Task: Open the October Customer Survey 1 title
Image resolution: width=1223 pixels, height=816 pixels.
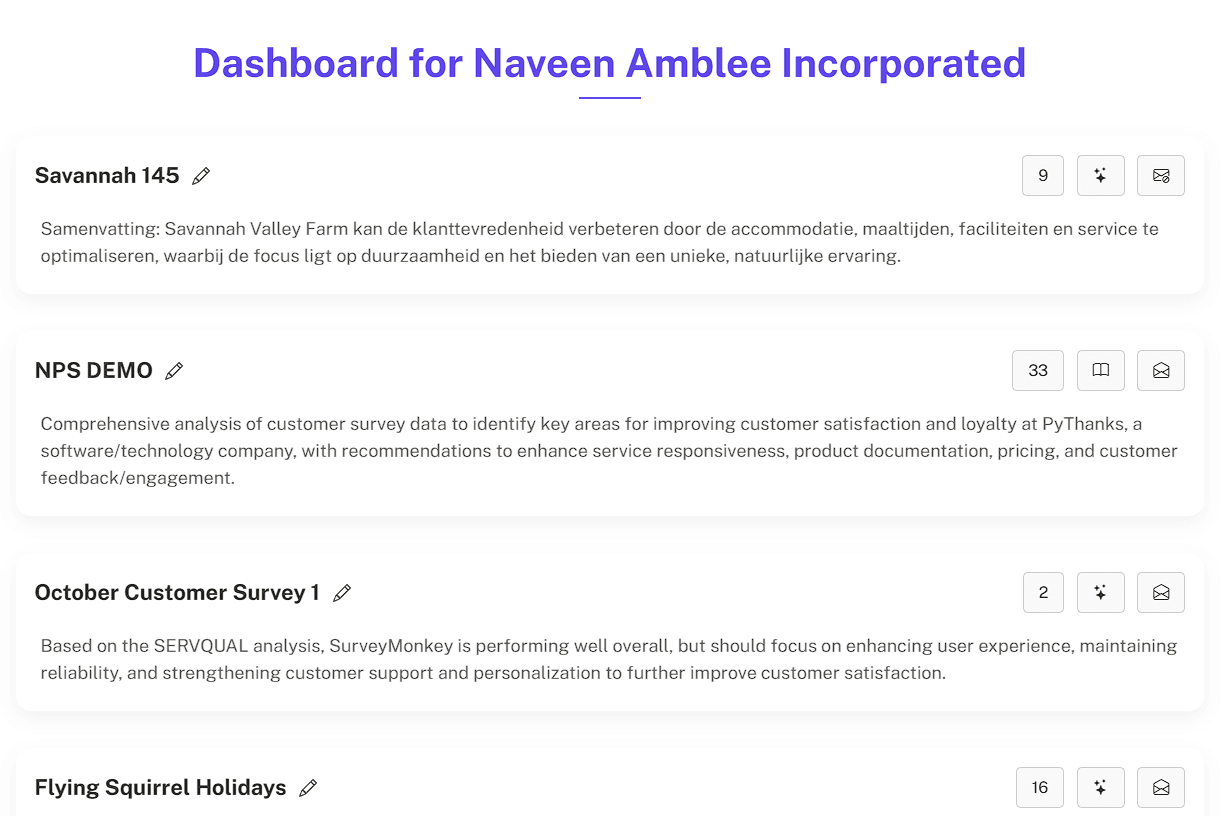Action: 177,593
